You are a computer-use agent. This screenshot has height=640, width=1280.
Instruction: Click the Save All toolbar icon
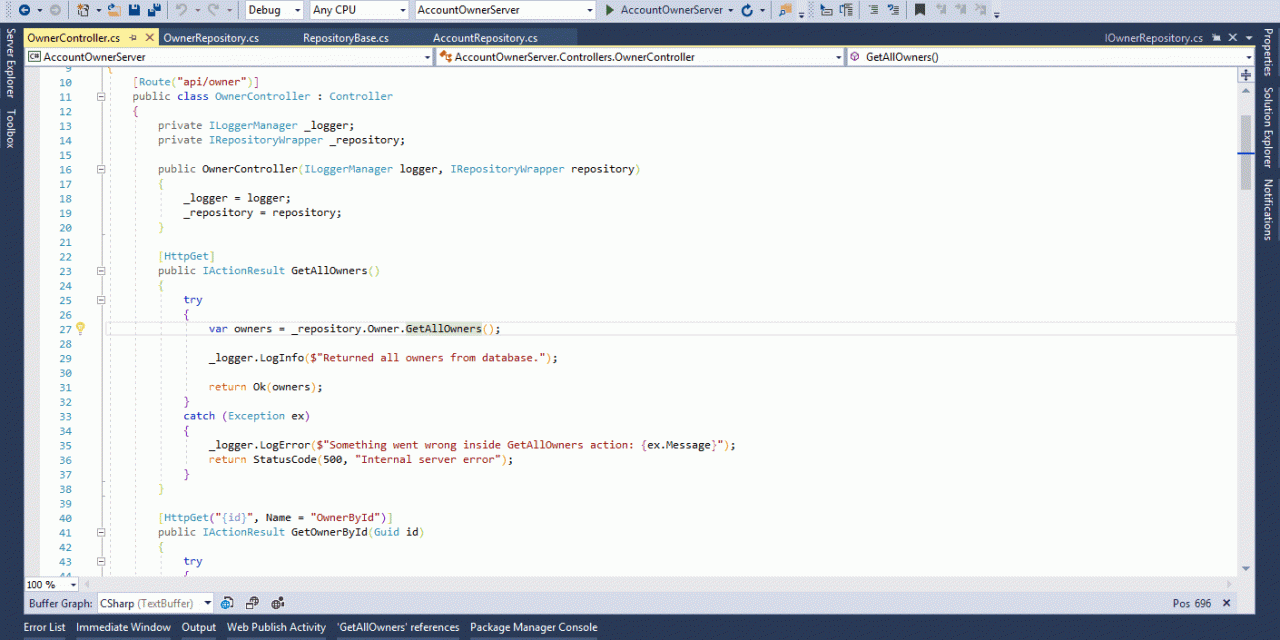[153, 10]
